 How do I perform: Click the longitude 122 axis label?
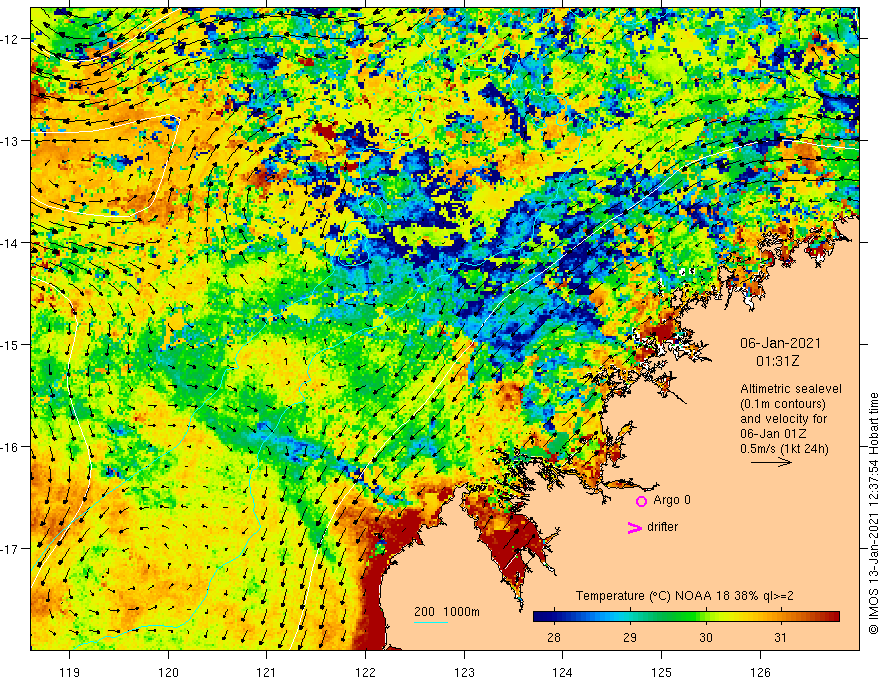(365, 672)
